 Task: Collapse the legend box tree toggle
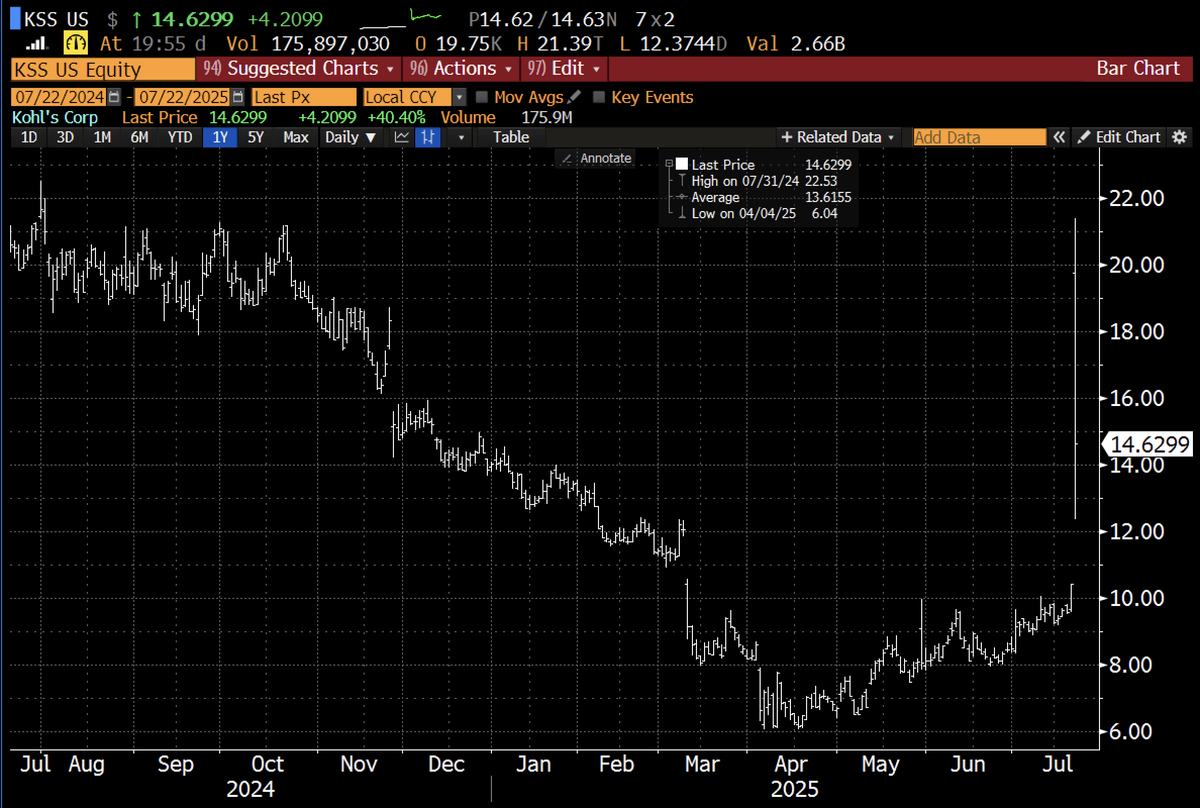click(x=668, y=164)
